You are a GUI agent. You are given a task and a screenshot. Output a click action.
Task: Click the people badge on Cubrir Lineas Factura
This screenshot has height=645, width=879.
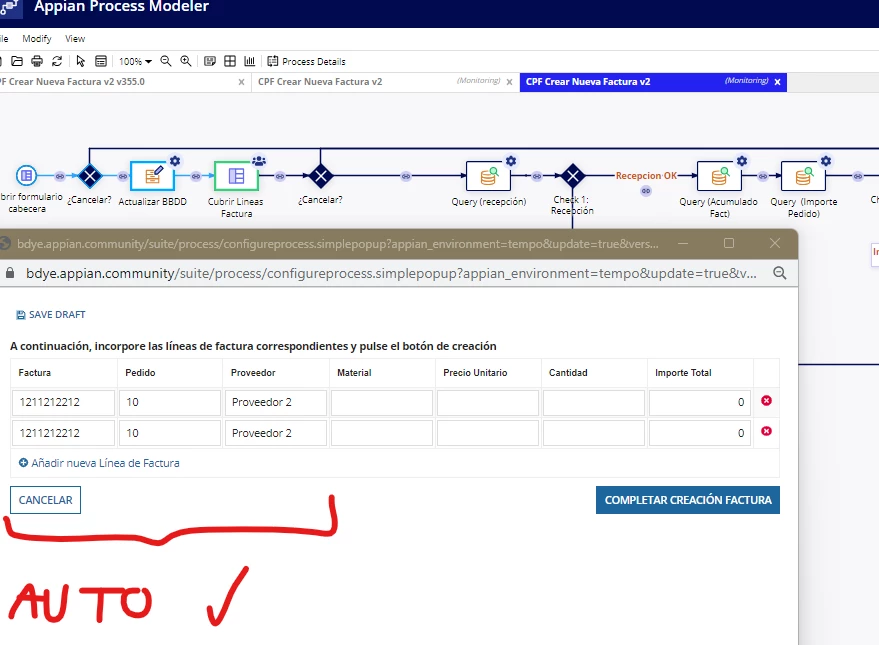258,161
